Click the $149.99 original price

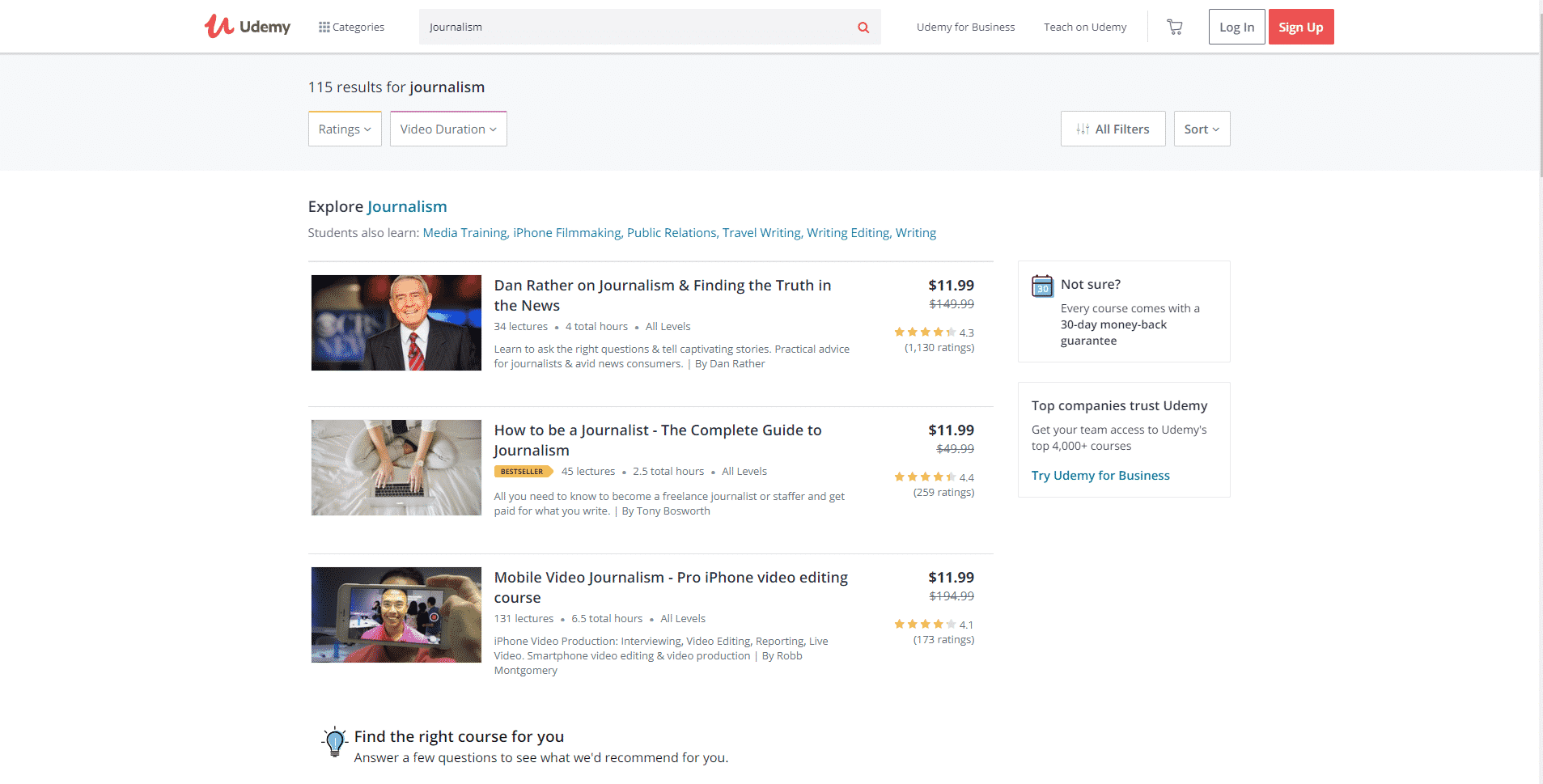[x=952, y=304]
